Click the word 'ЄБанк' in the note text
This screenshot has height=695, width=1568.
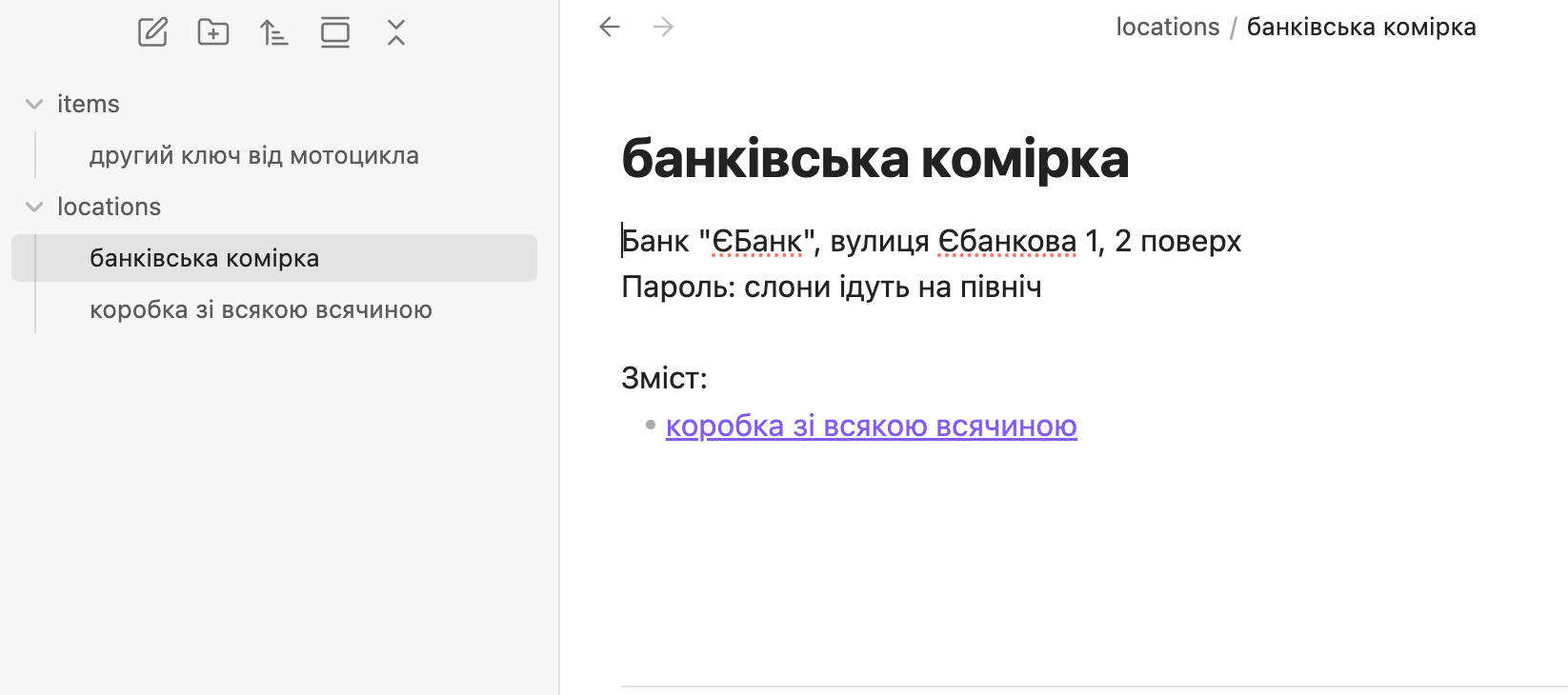756,241
